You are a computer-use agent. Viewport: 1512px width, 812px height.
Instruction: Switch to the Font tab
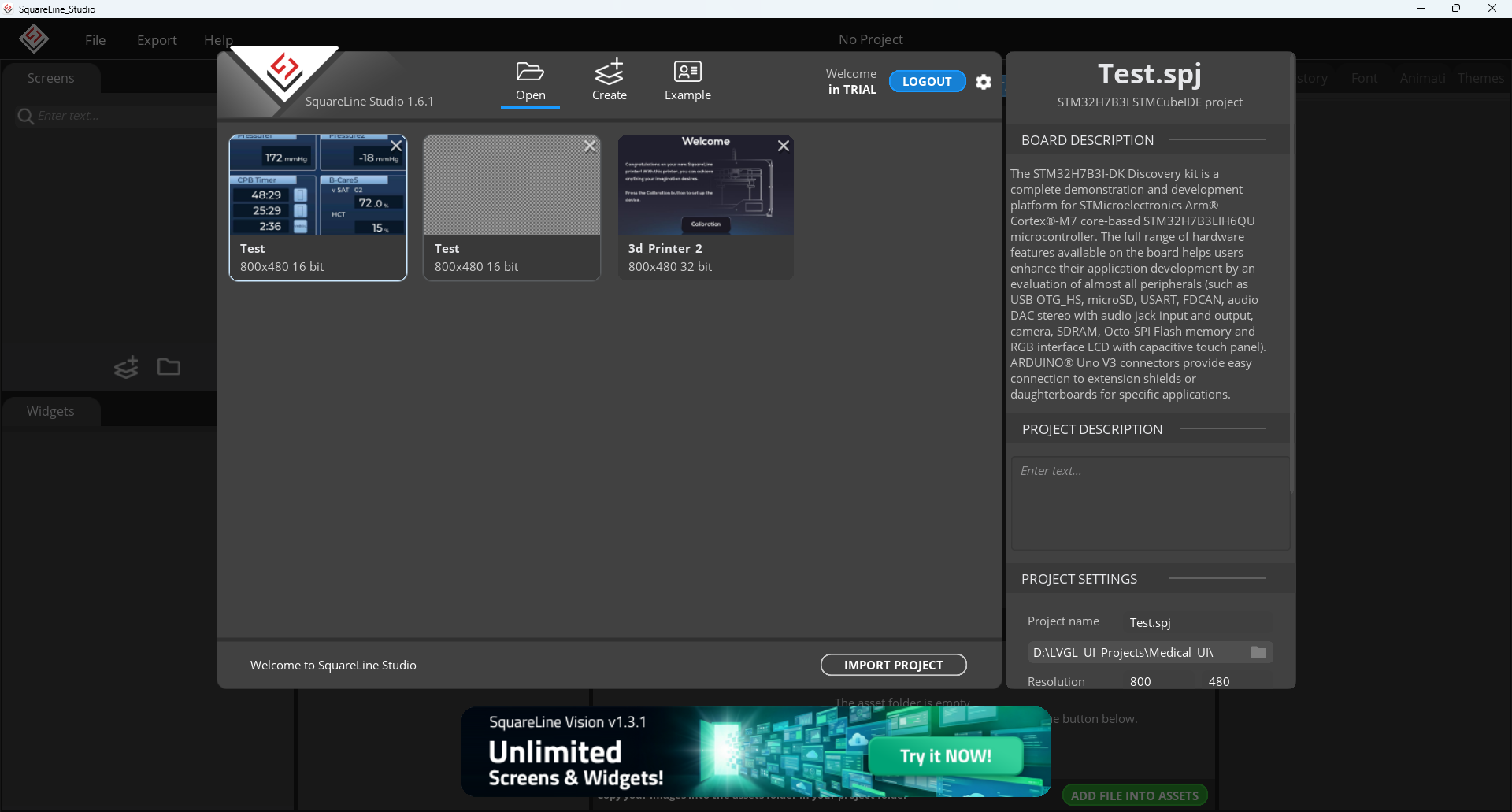[x=1364, y=78]
